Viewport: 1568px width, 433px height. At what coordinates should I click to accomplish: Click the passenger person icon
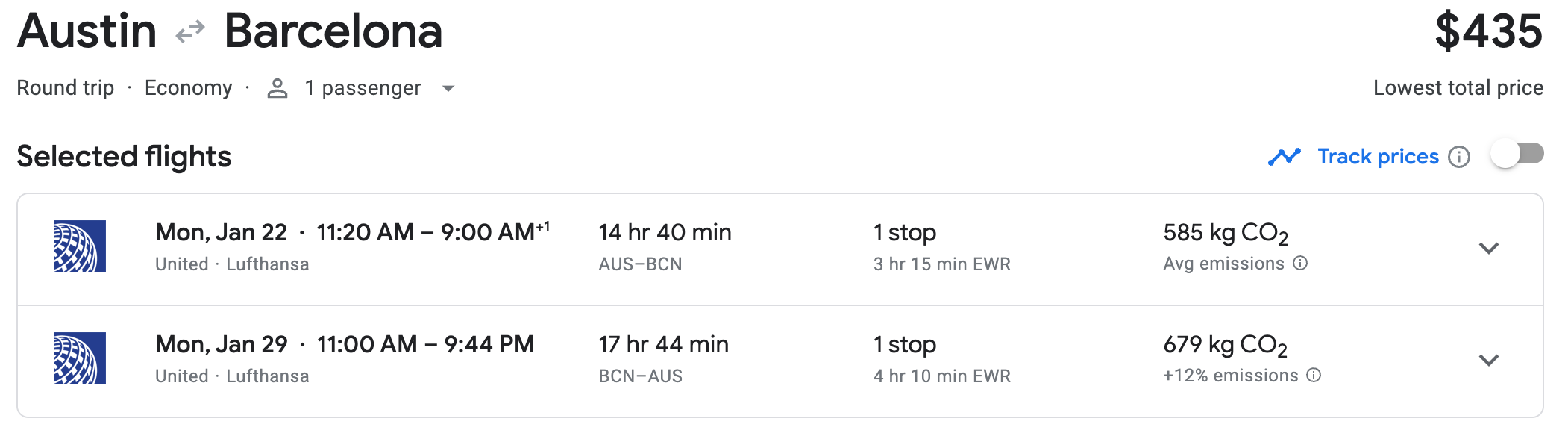click(277, 89)
